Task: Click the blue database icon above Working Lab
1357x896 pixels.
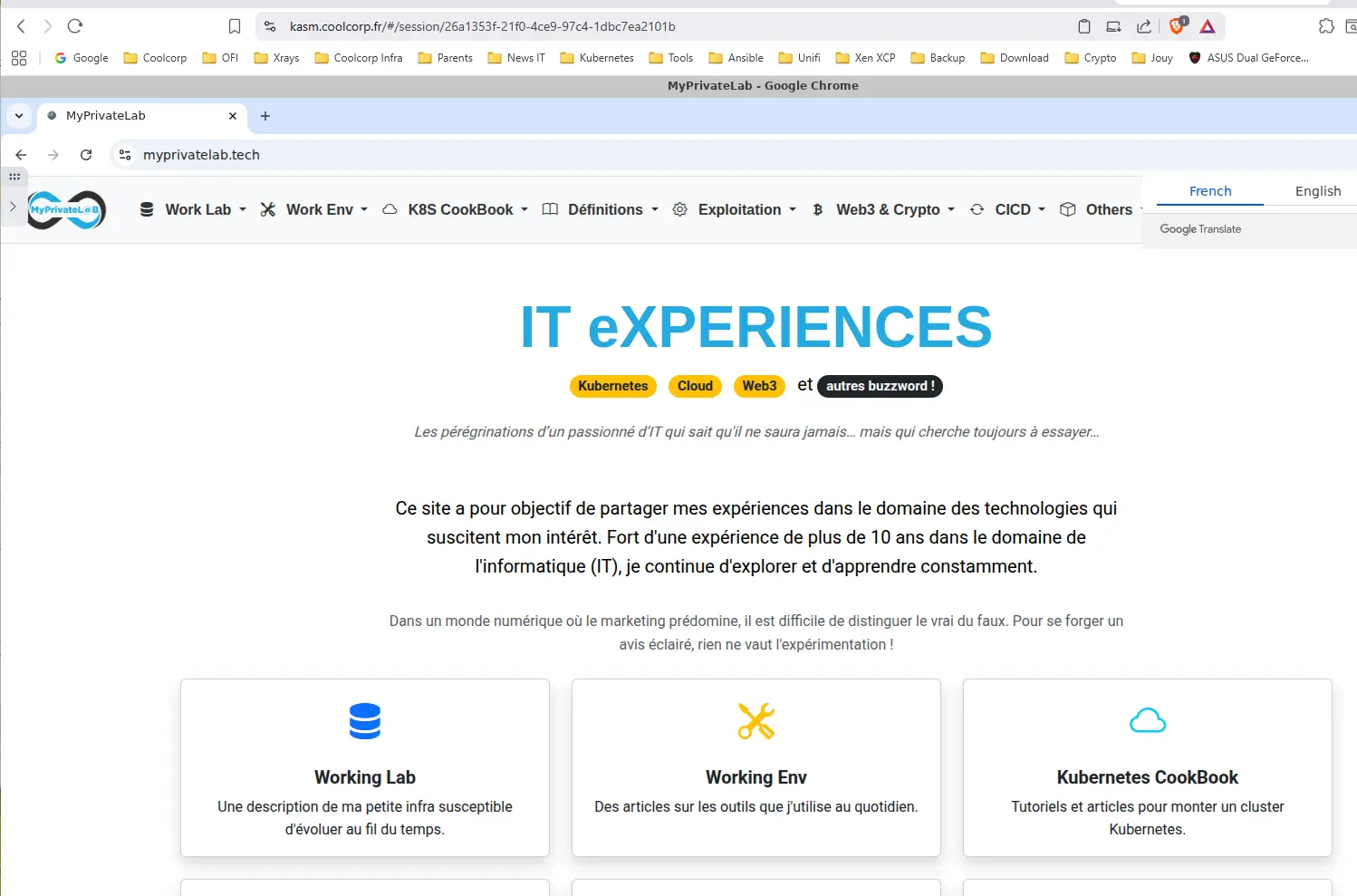Action: coord(365,721)
